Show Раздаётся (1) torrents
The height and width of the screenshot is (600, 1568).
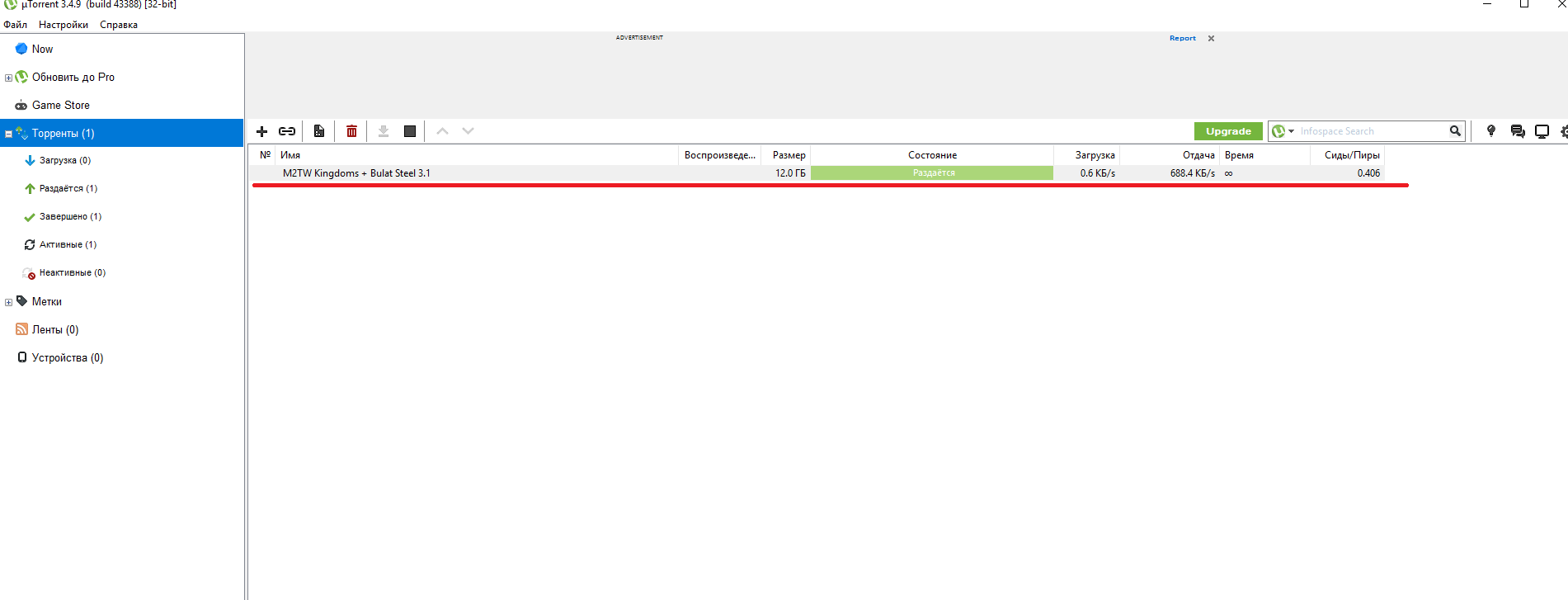click(68, 188)
